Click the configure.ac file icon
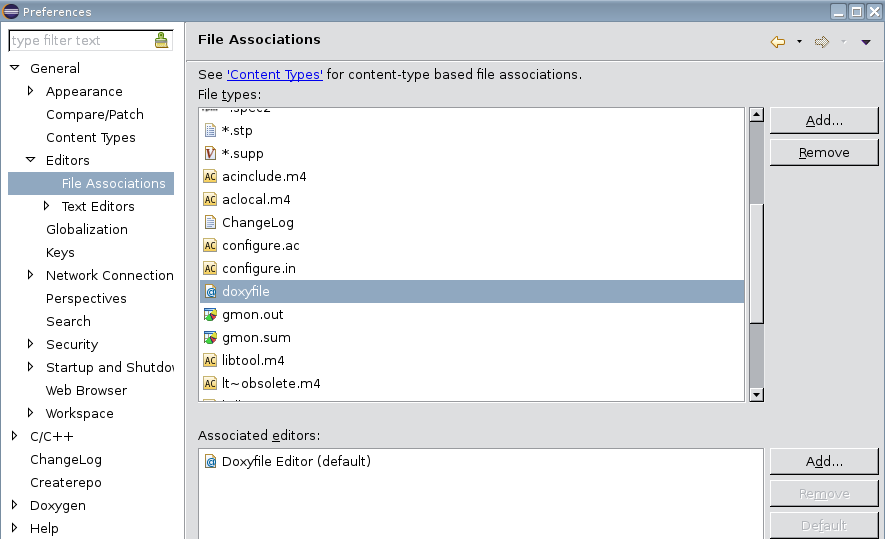The height and width of the screenshot is (539, 885). point(210,246)
